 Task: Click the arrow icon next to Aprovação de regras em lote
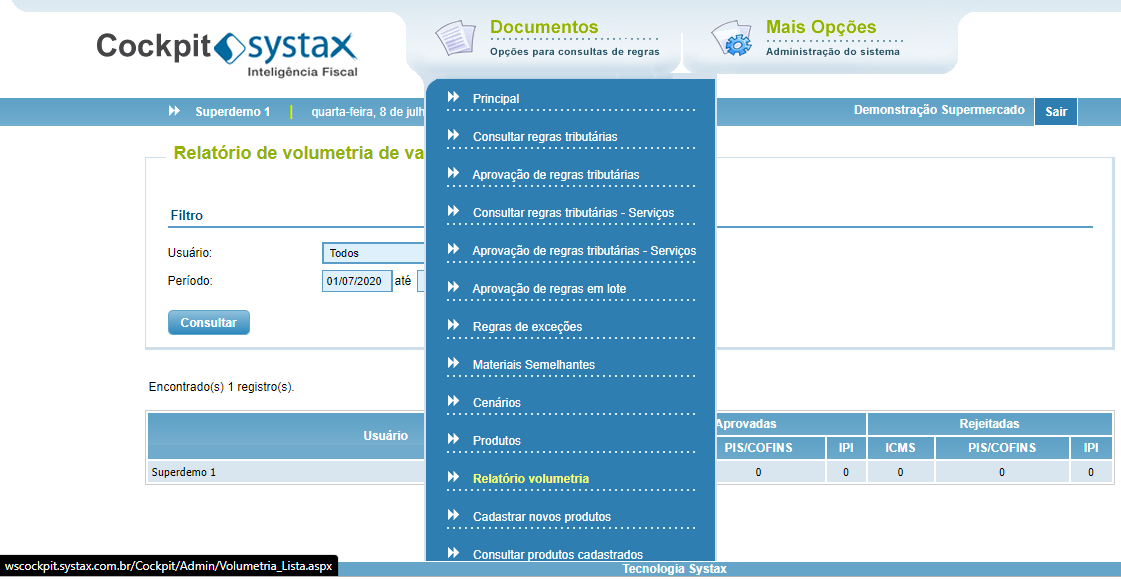tap(453, 287)
